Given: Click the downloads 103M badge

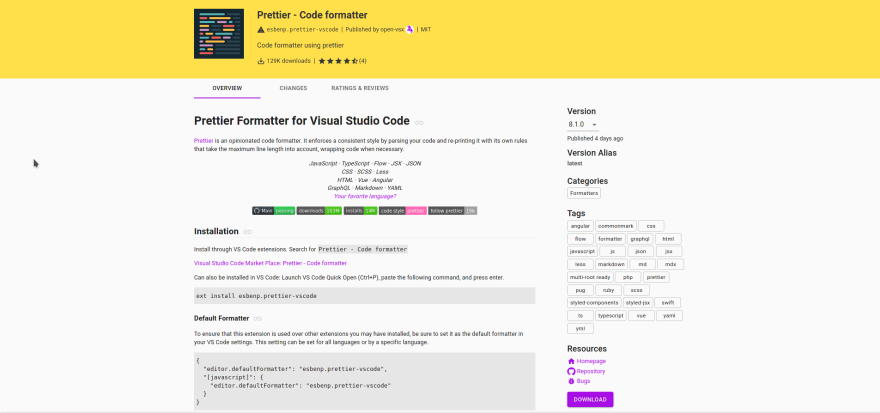Looking at the screenshot, I should tap(319, 211).
